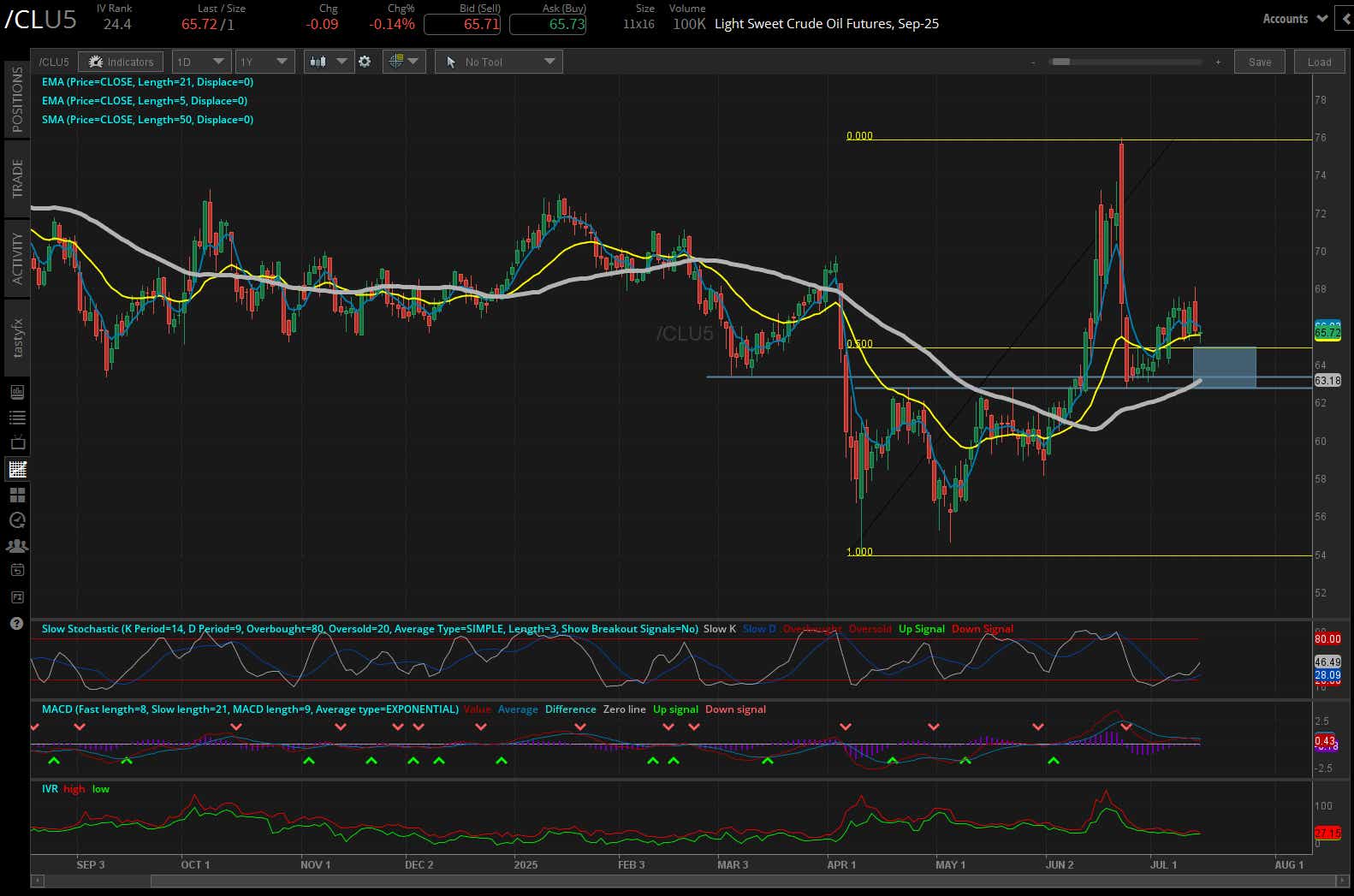Click the APR 1 date label
1354x896 pixels.
point(841,864)
